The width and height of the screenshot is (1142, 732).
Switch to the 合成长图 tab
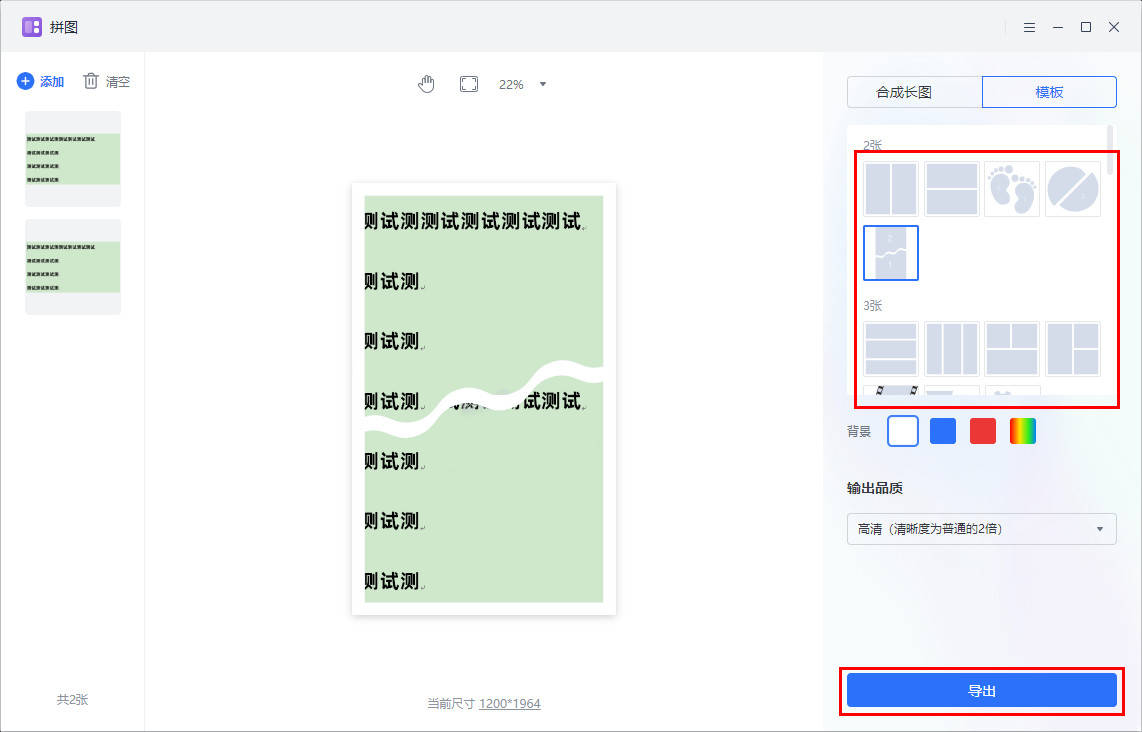point(913,91)
